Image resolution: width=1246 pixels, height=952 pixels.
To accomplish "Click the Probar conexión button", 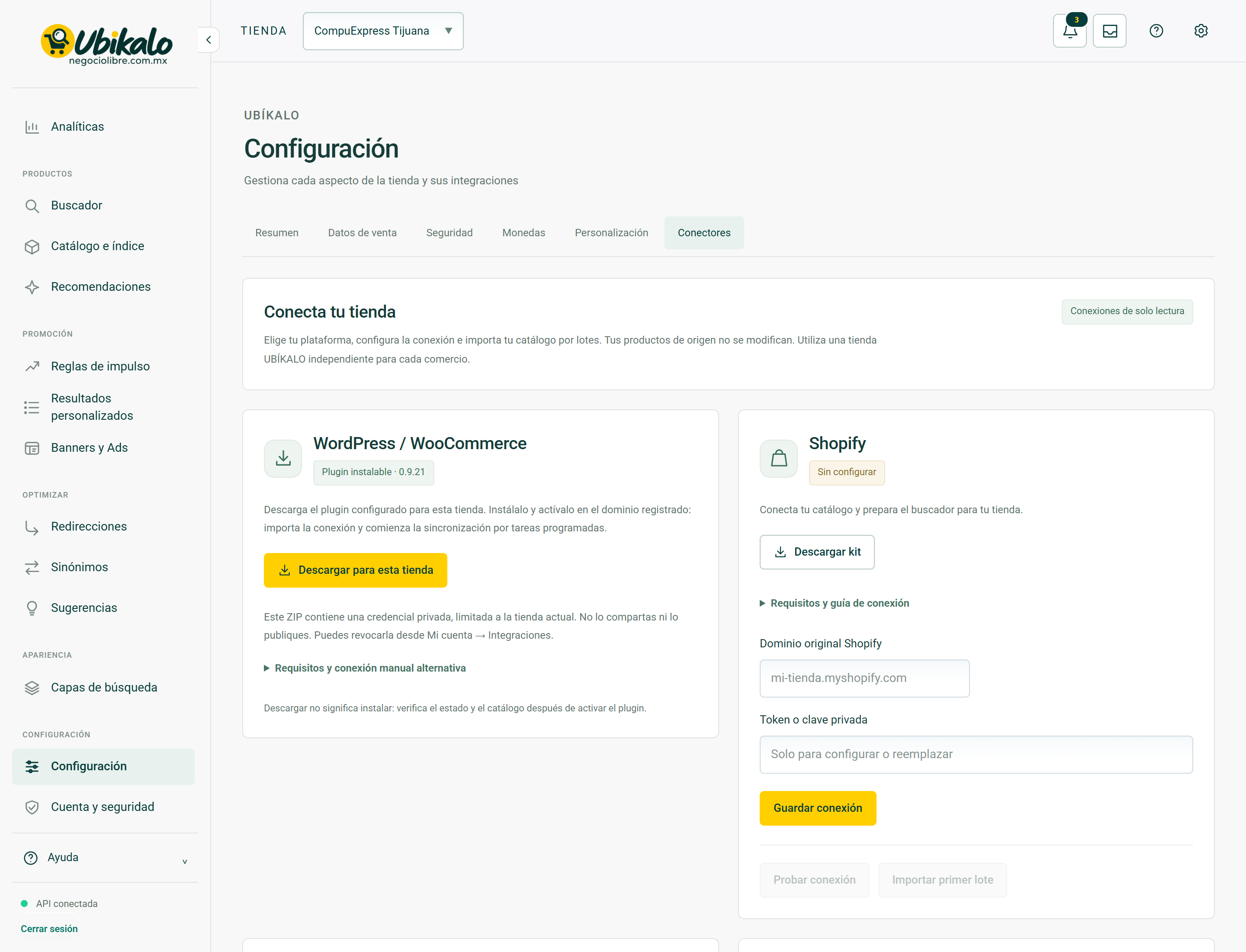I will click(814, 880).
